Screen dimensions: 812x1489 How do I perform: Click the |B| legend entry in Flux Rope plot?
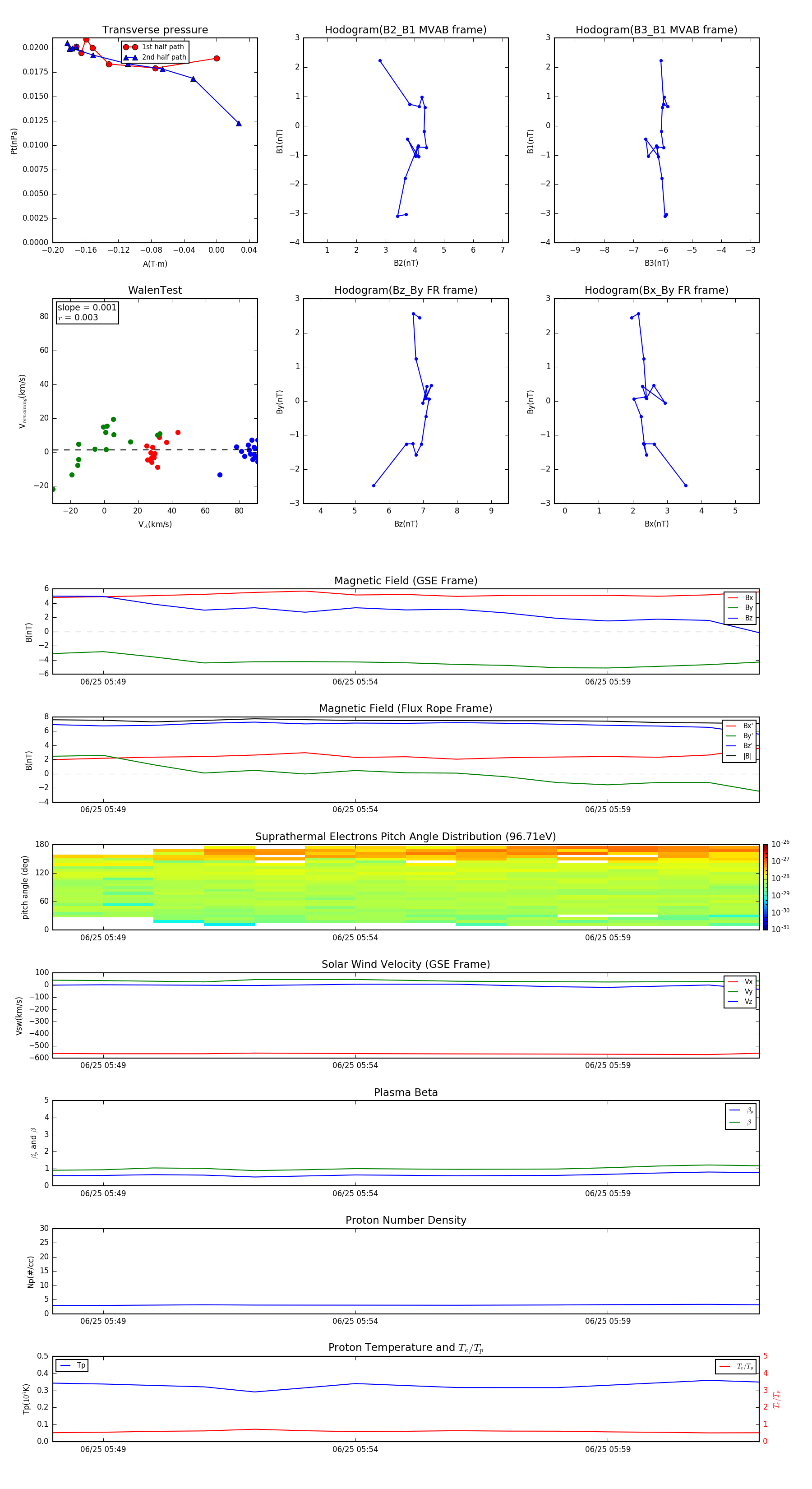[x=739, y=756]
